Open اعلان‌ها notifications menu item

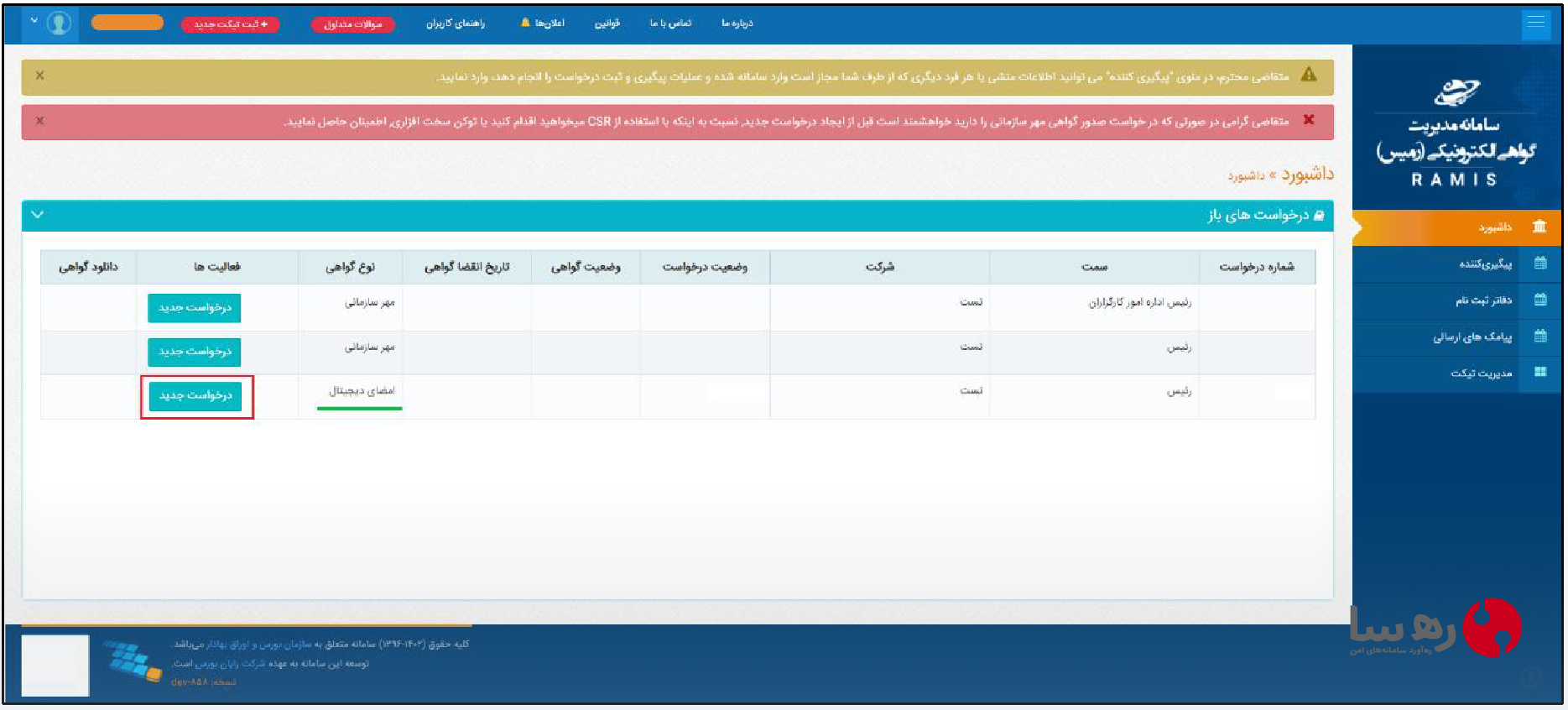550,23
